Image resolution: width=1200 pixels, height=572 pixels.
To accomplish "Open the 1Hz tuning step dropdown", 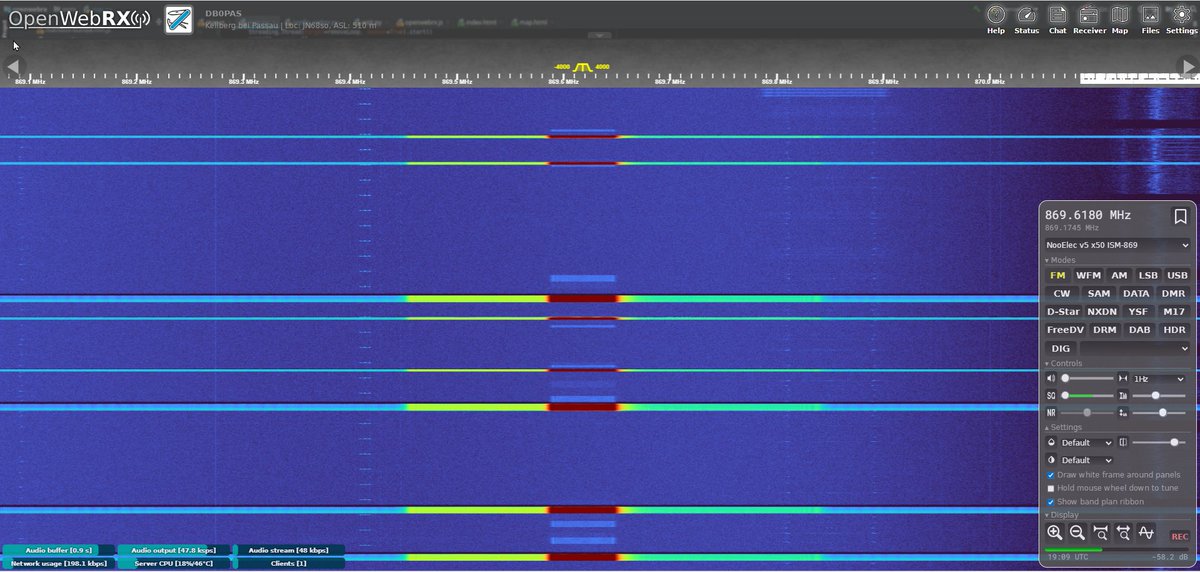I will pos(1160,379).
